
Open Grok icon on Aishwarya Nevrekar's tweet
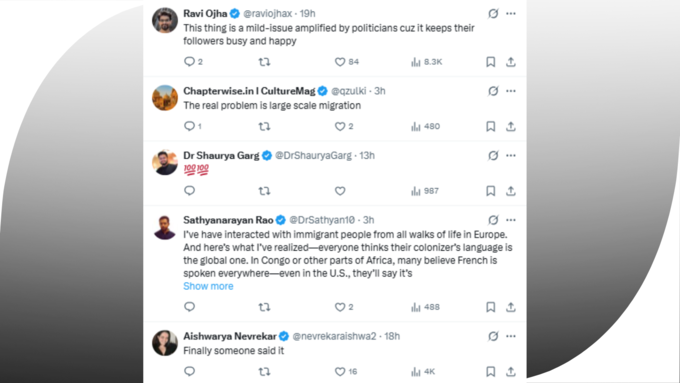pos(493,336)
